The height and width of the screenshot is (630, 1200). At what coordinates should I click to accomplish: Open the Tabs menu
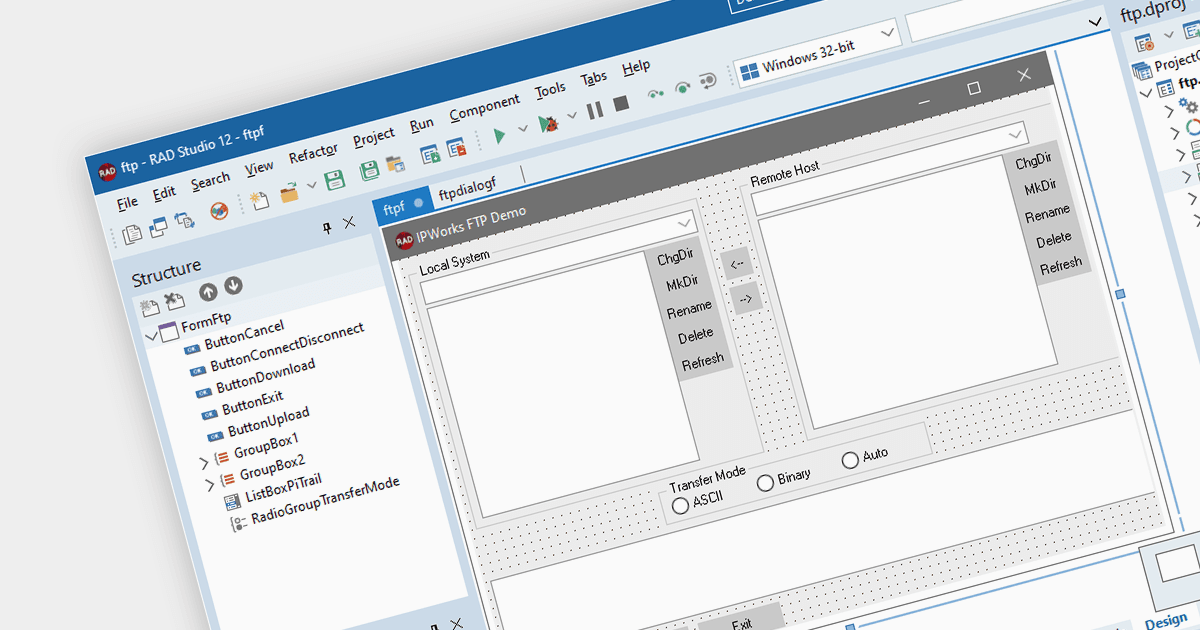593,78
